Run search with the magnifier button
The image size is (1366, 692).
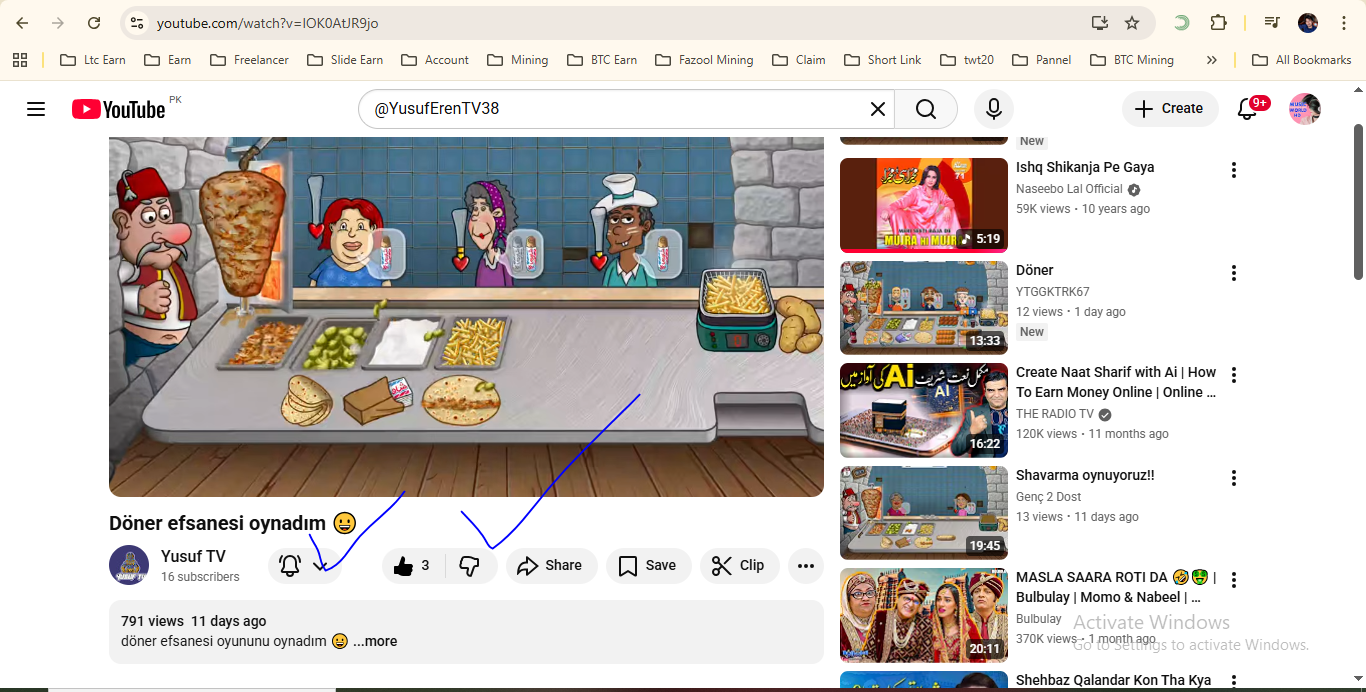[926, 109]
